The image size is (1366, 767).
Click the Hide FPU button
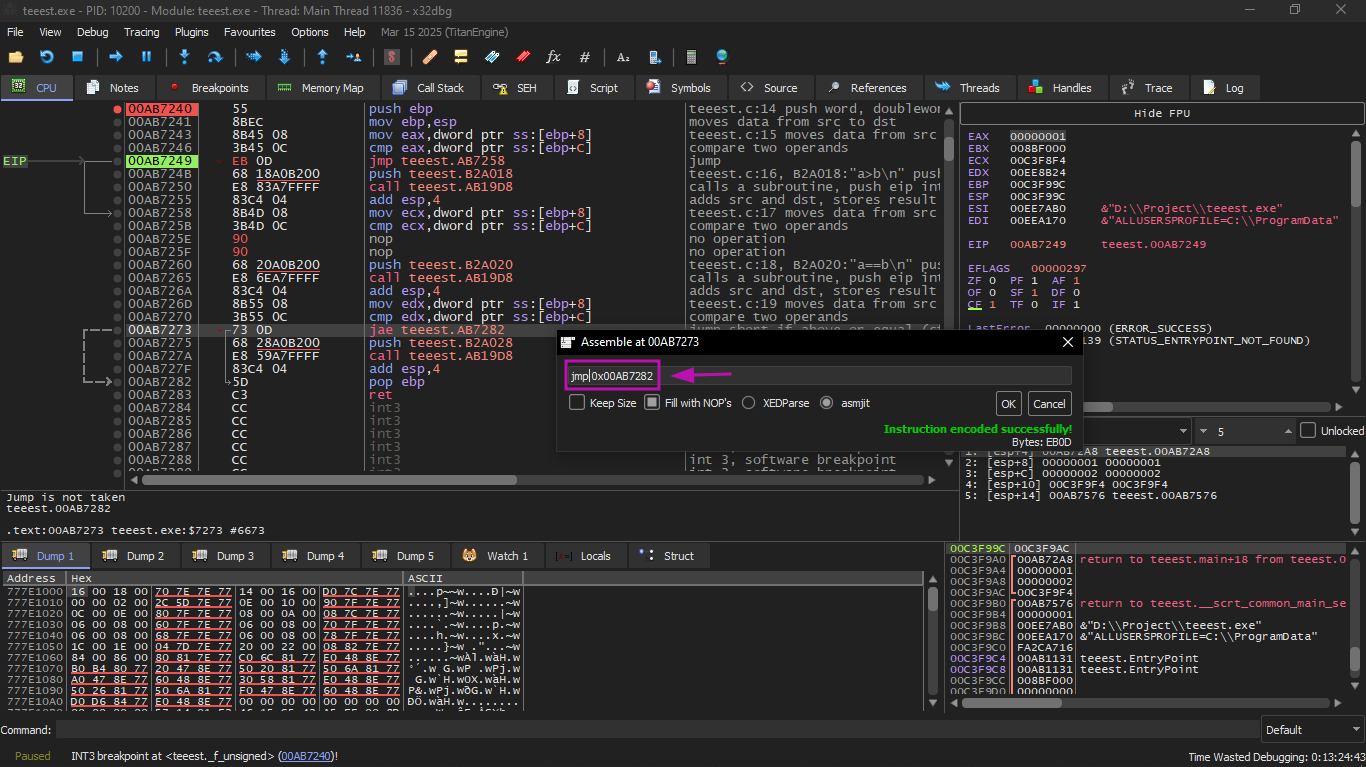click(1161, 113)
